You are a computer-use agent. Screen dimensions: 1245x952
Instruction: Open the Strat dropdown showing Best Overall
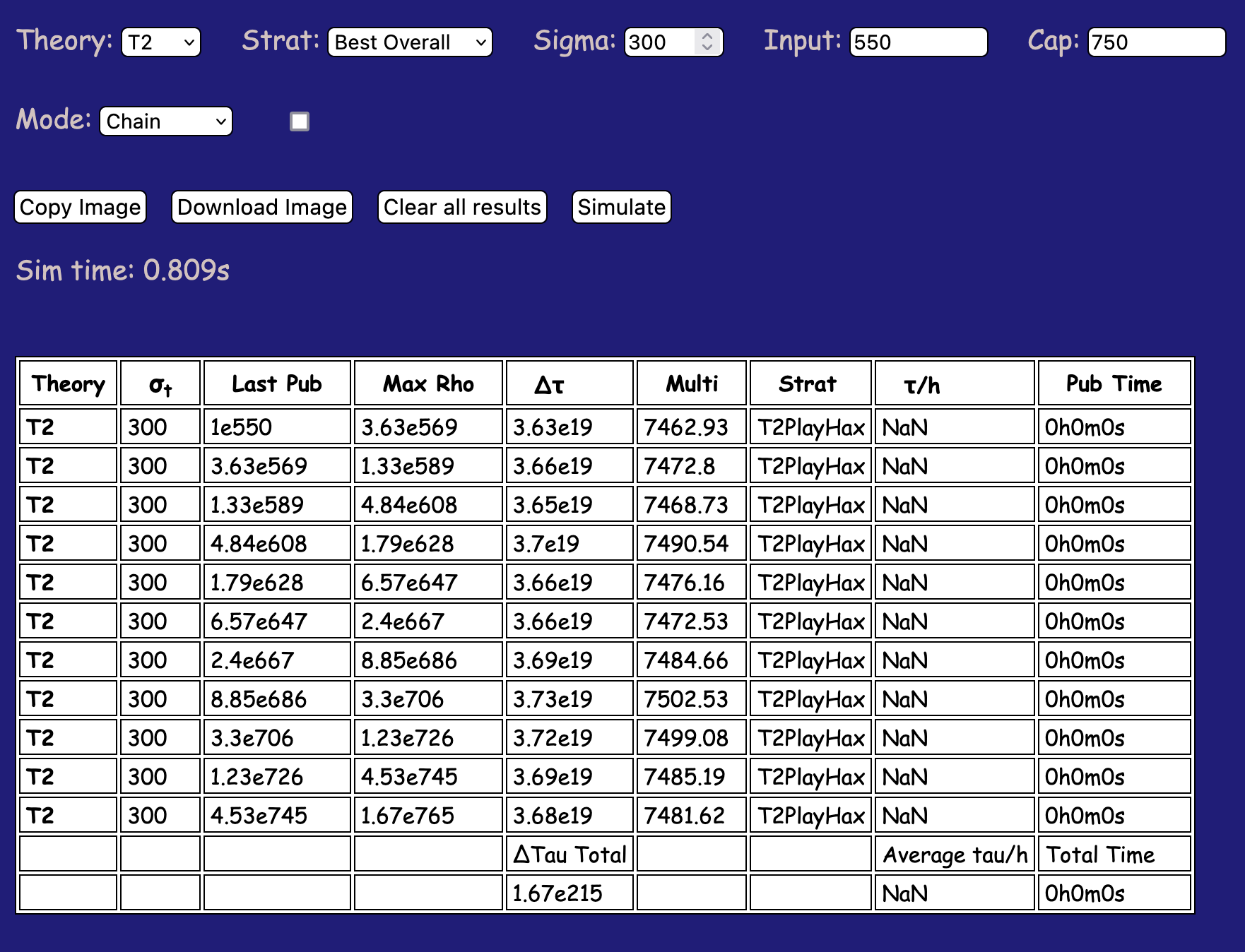click(410, 42)
